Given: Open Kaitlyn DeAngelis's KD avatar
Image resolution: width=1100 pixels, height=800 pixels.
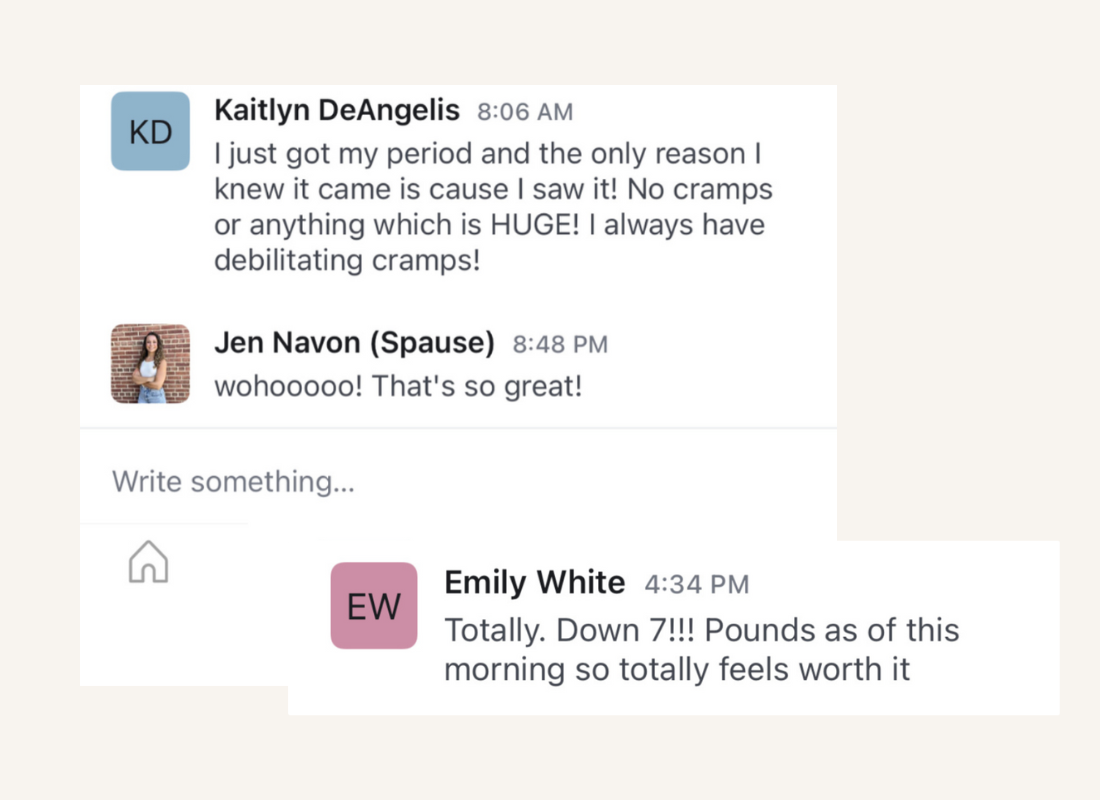Looking at the screenshot, I should pos(150,131).
